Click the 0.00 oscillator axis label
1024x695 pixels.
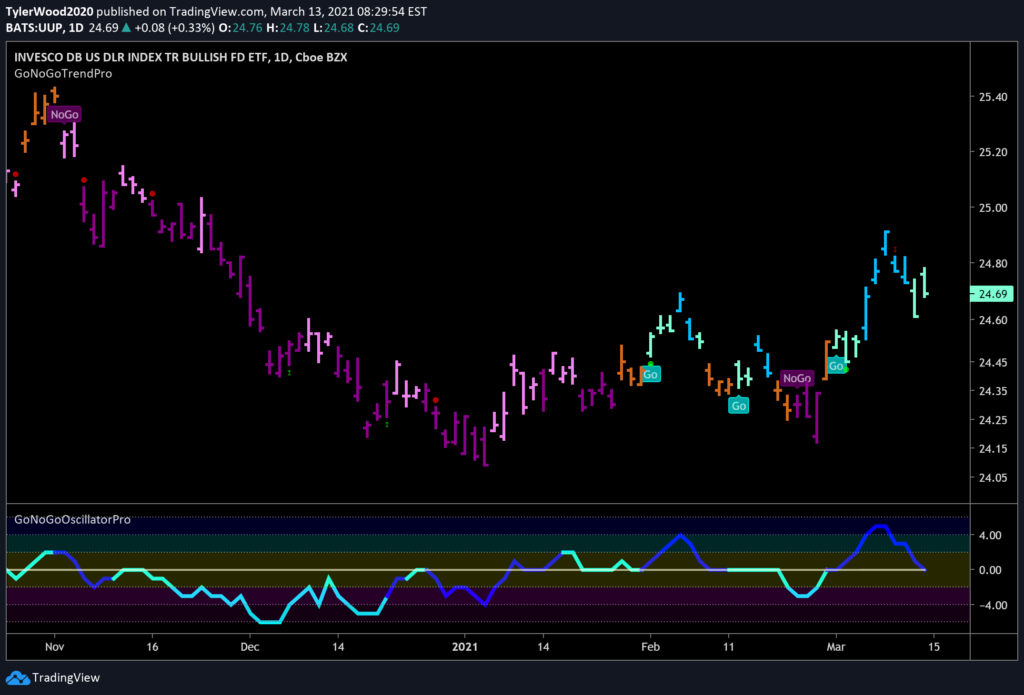tap(992, 570)
